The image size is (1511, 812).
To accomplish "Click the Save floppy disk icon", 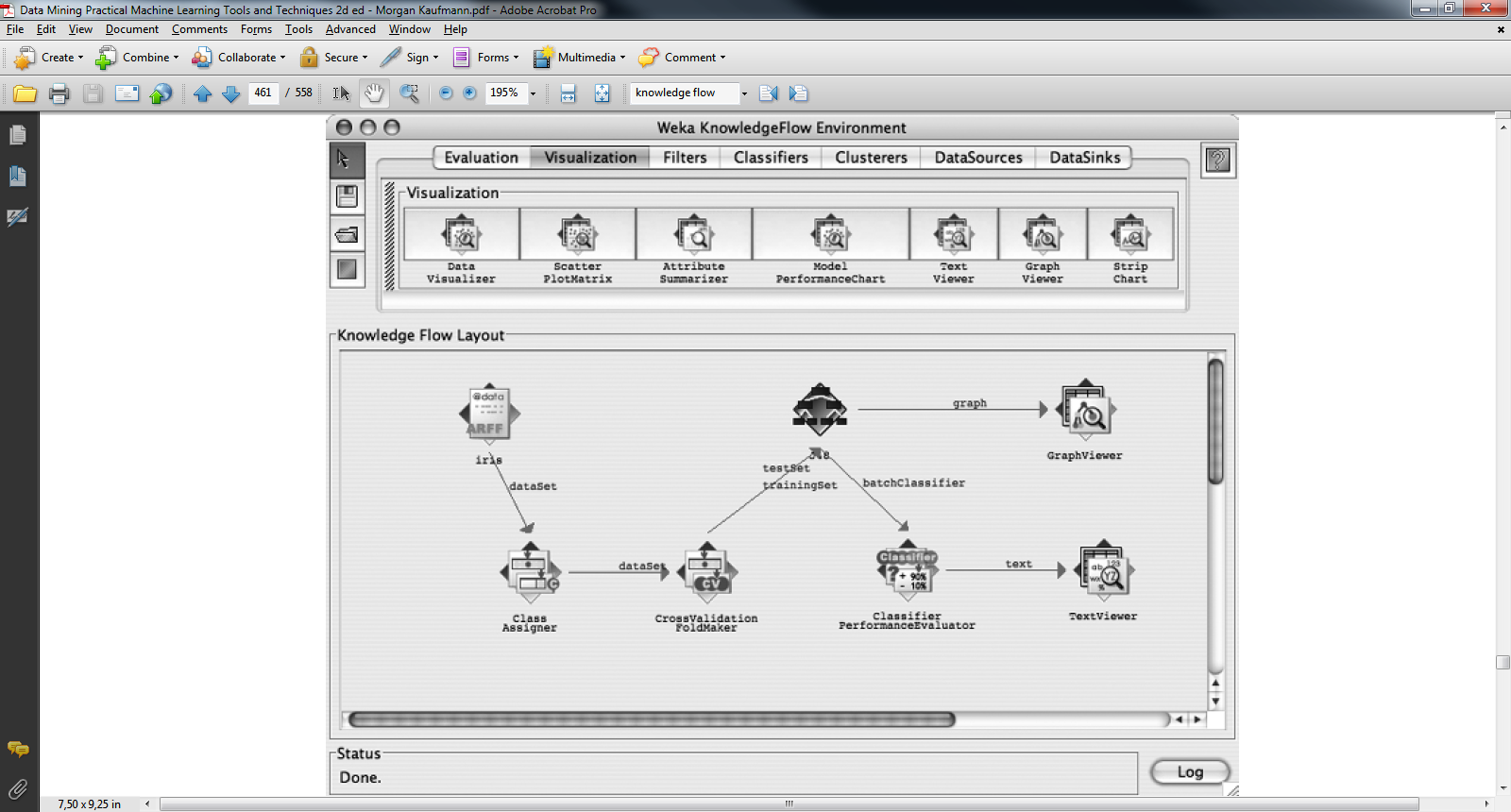I will coord(93,93).
